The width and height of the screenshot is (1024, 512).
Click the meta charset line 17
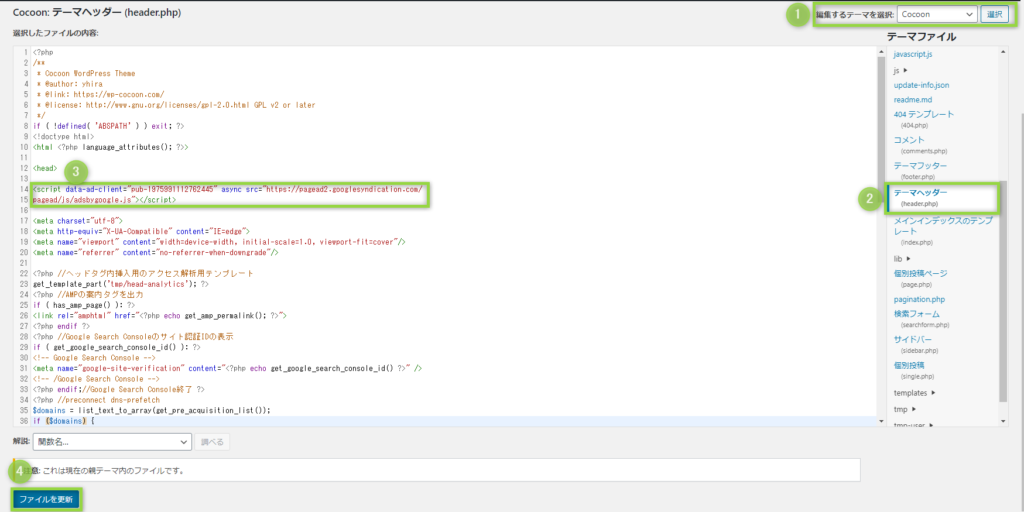coord(77,221)
